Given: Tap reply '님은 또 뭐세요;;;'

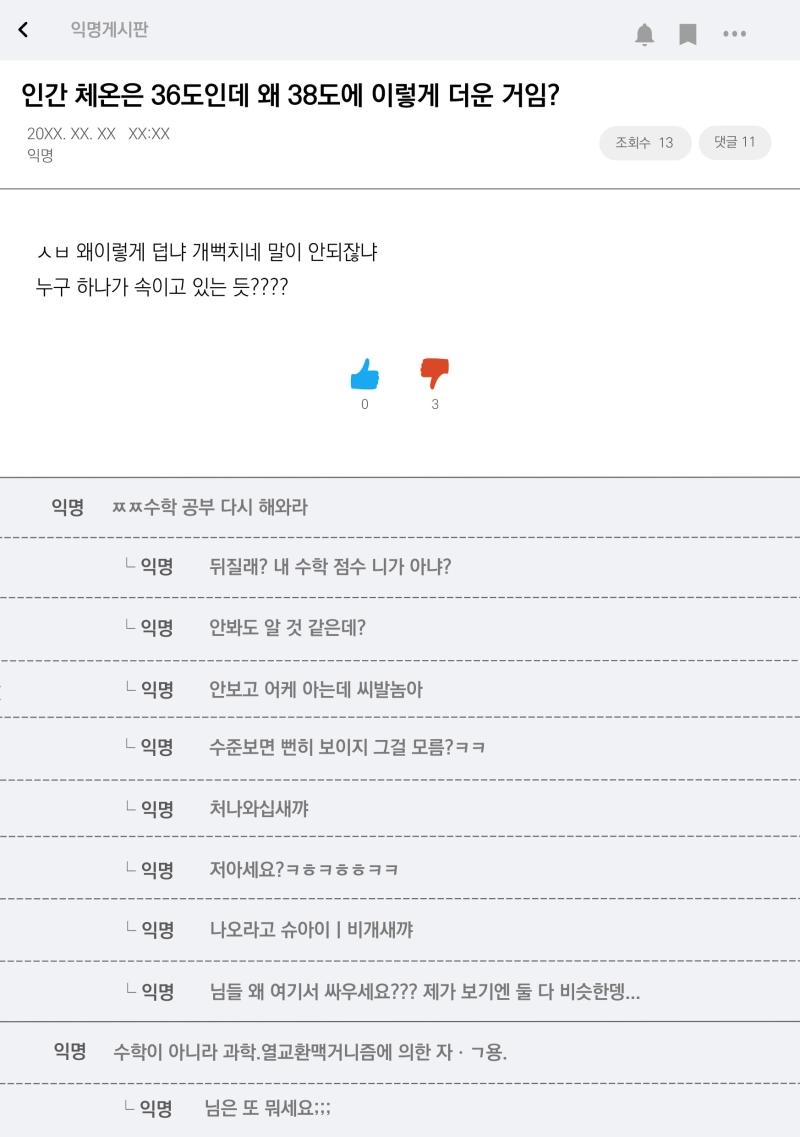Looking at the screenshot, I should click(x=267, y=1108).
